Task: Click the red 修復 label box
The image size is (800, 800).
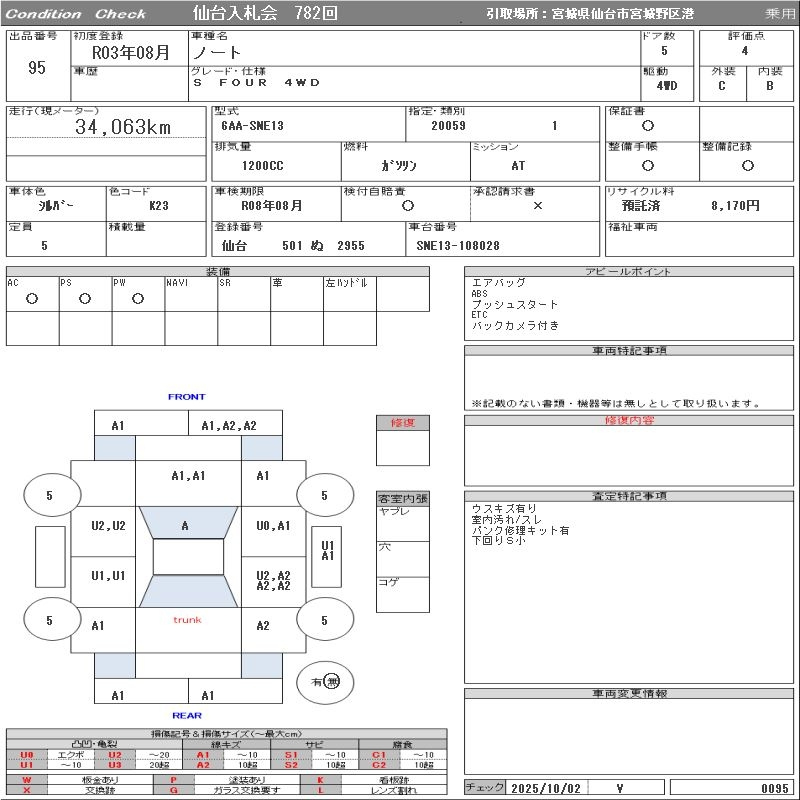Action: click(x=403, y=423)
